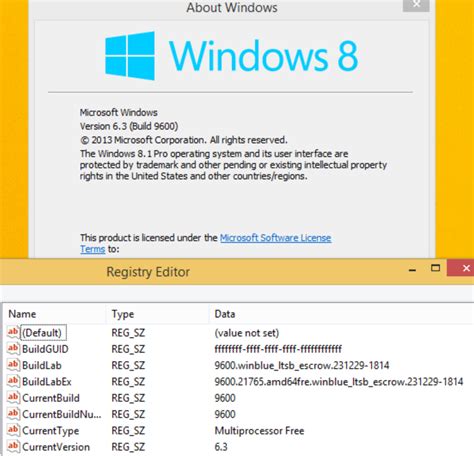Viewport: 474px width, 456px height.
Task: Click the 9600 data cell of CurrentBuildNu...
Action: point(225,414)
